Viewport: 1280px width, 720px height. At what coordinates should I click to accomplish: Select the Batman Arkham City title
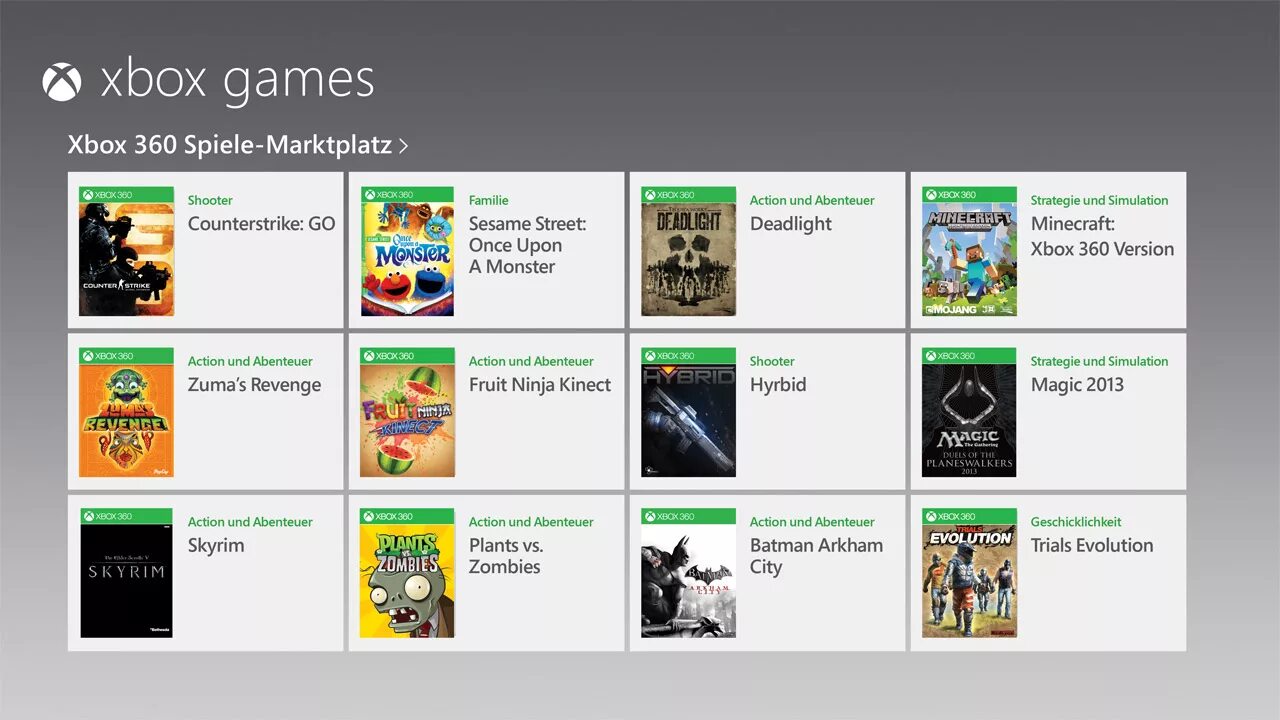[x=816, y=556]
